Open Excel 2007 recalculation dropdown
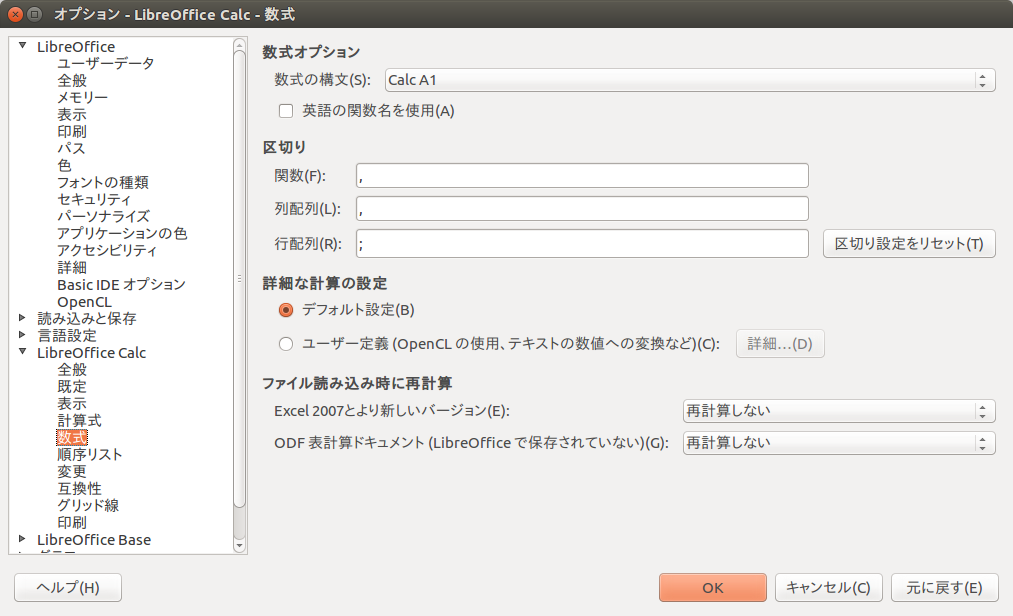1013x616 pixels. [x=839, y=411]
